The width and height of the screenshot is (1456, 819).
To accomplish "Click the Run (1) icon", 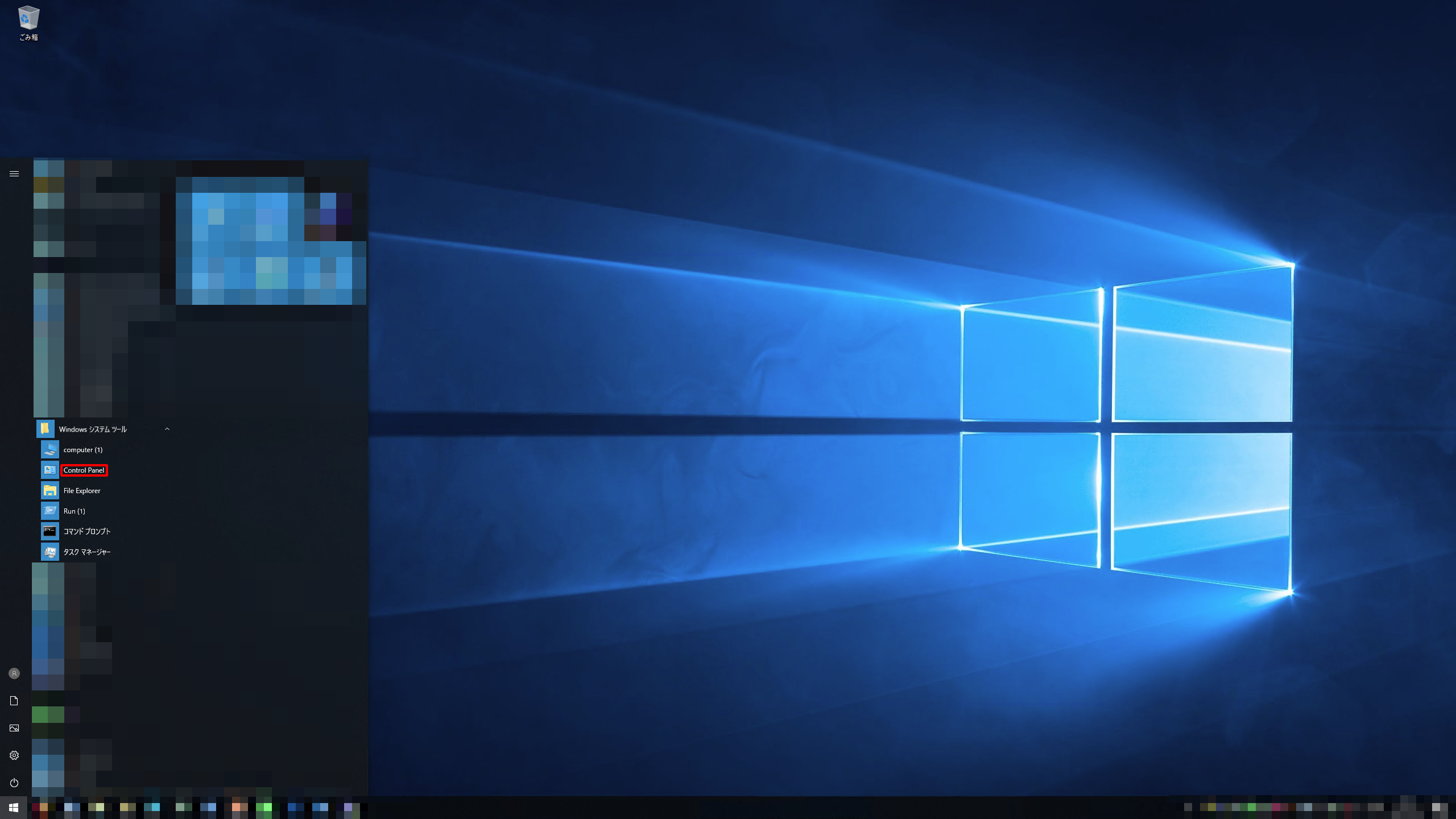I will coord(50,511).
